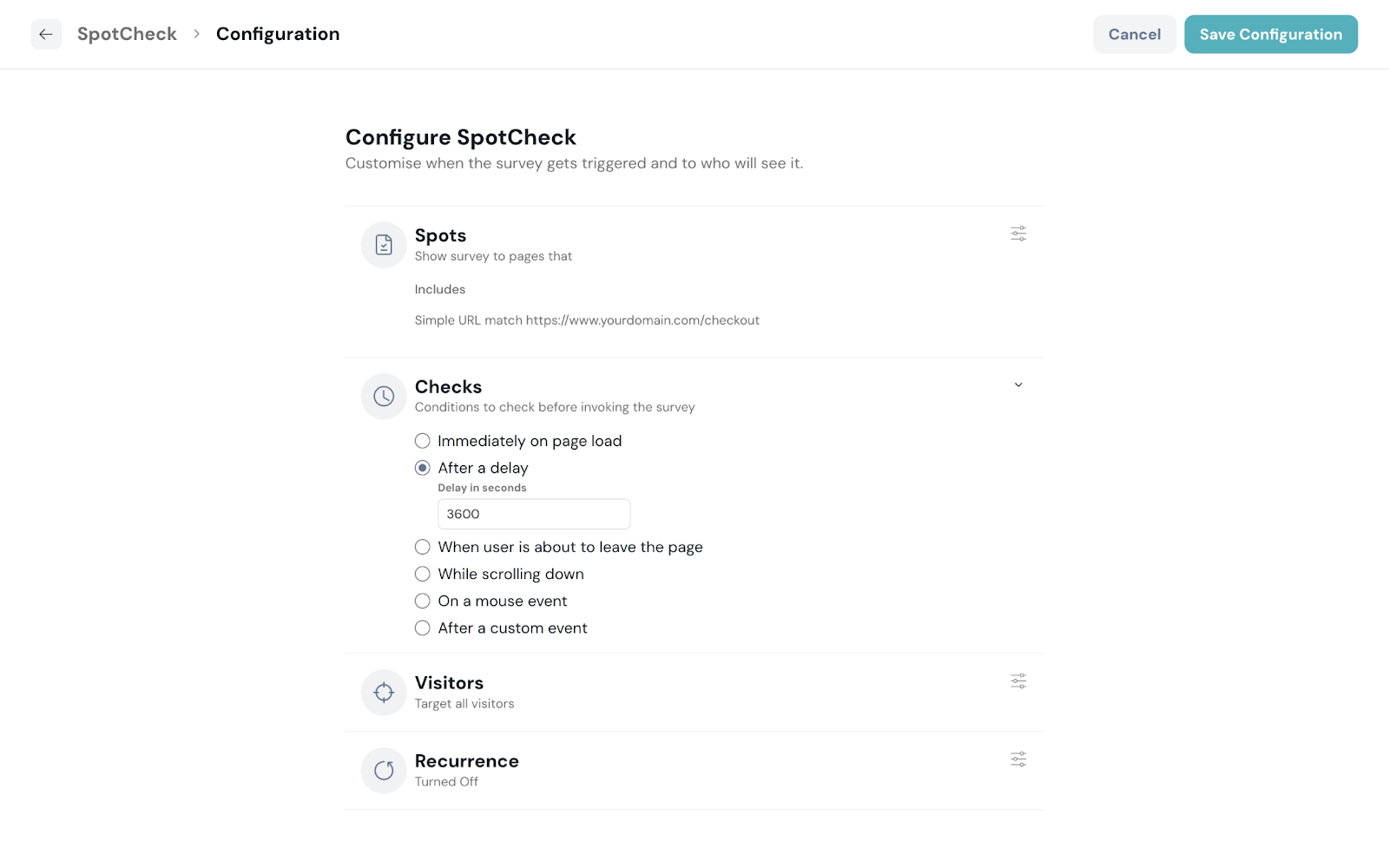Image resolution: width=1389 pixels, height=868 pixels.
Task: Click the Checks clock icon
Action: tap(384, 397)
